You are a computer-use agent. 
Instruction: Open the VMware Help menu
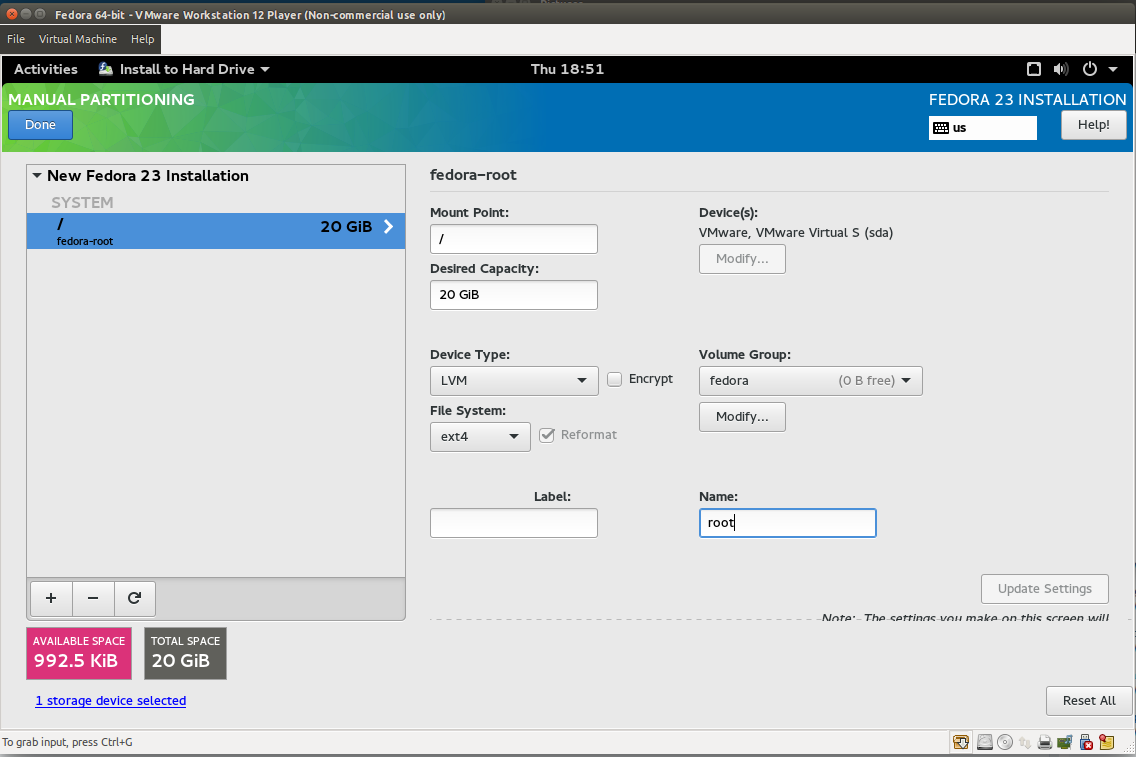coord(143,39)
